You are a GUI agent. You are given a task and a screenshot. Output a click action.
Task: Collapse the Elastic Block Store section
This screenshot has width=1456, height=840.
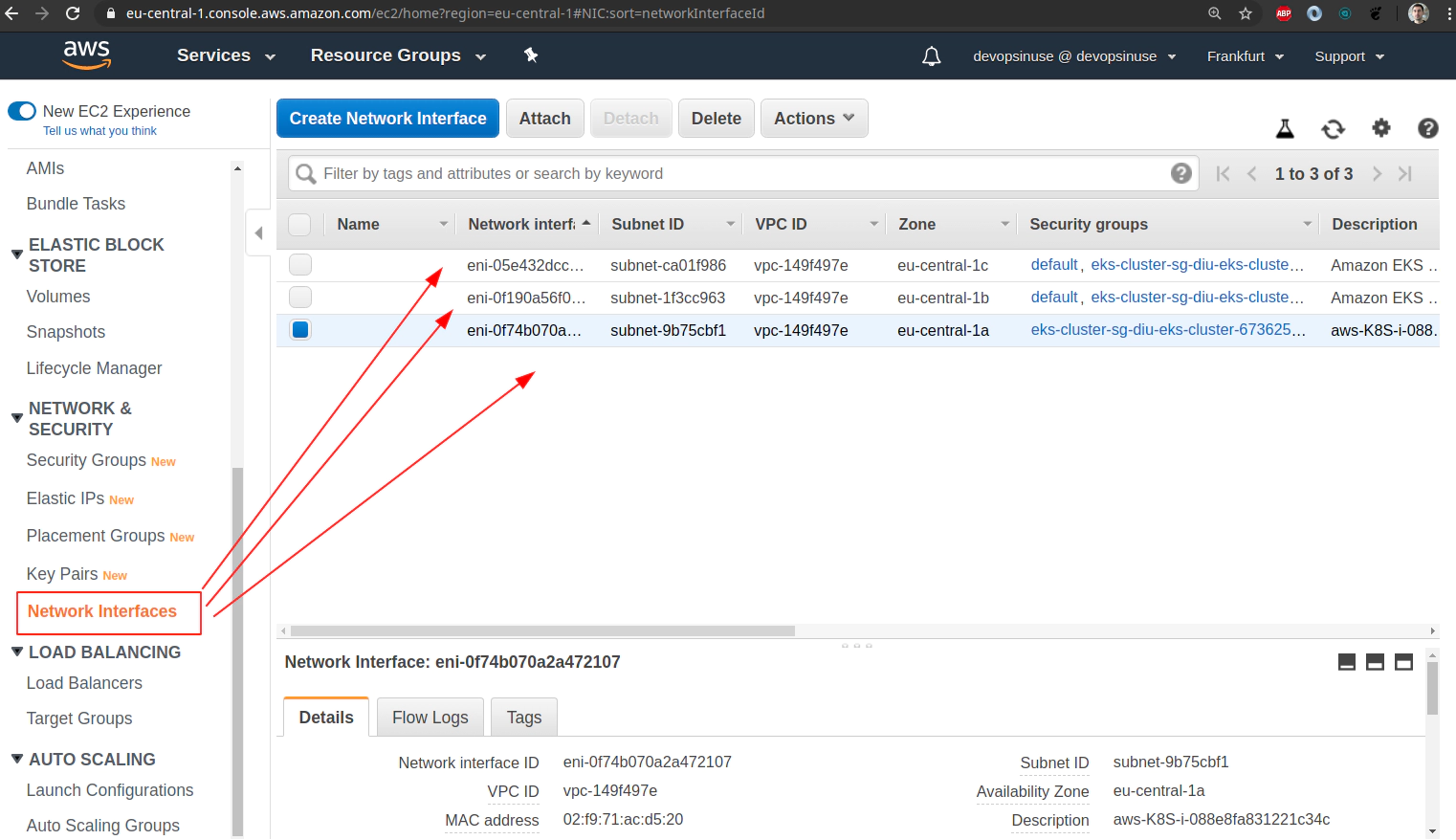coord(16,254)
